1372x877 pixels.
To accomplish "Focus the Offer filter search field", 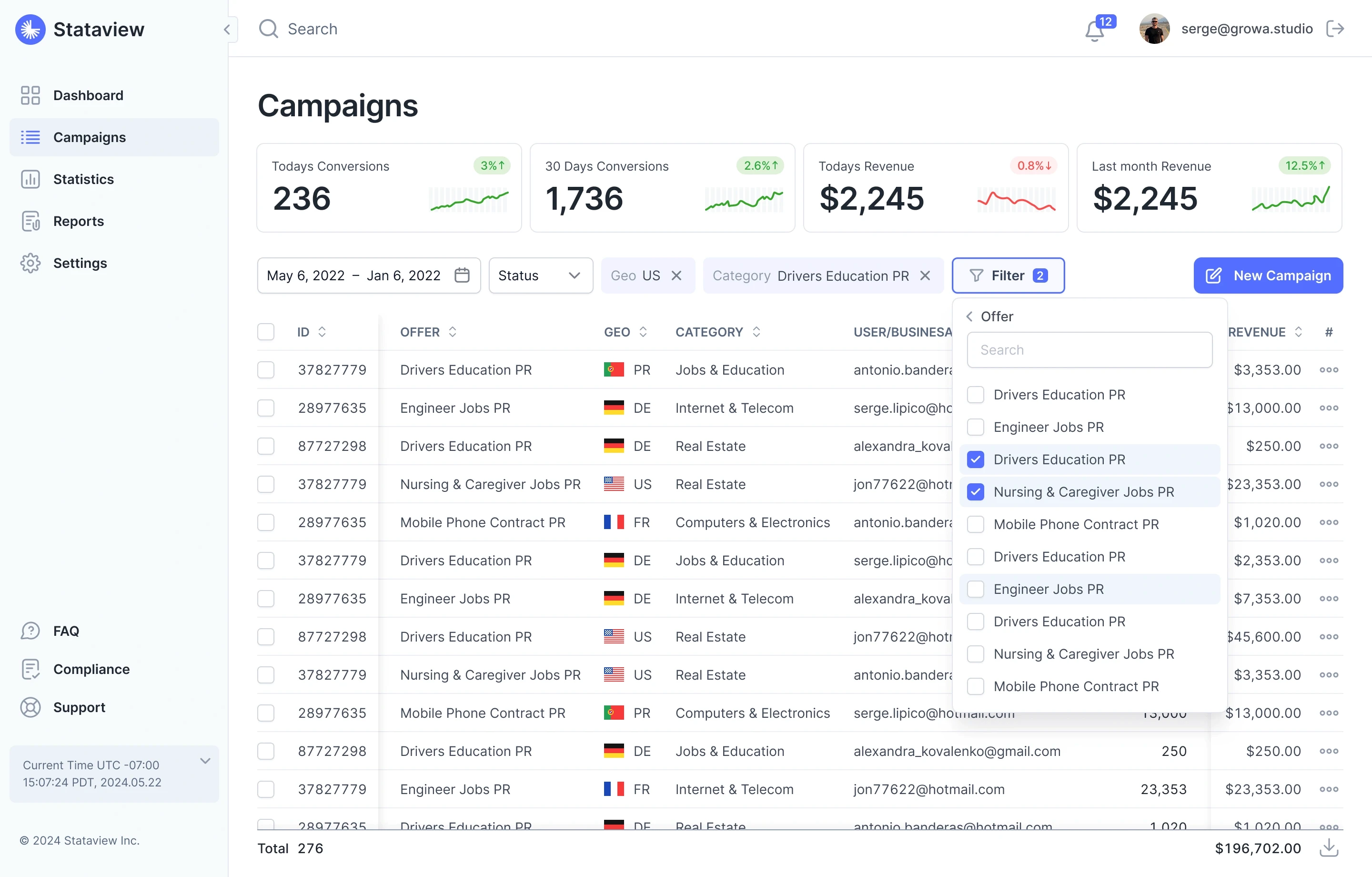I will point(1089,349).
